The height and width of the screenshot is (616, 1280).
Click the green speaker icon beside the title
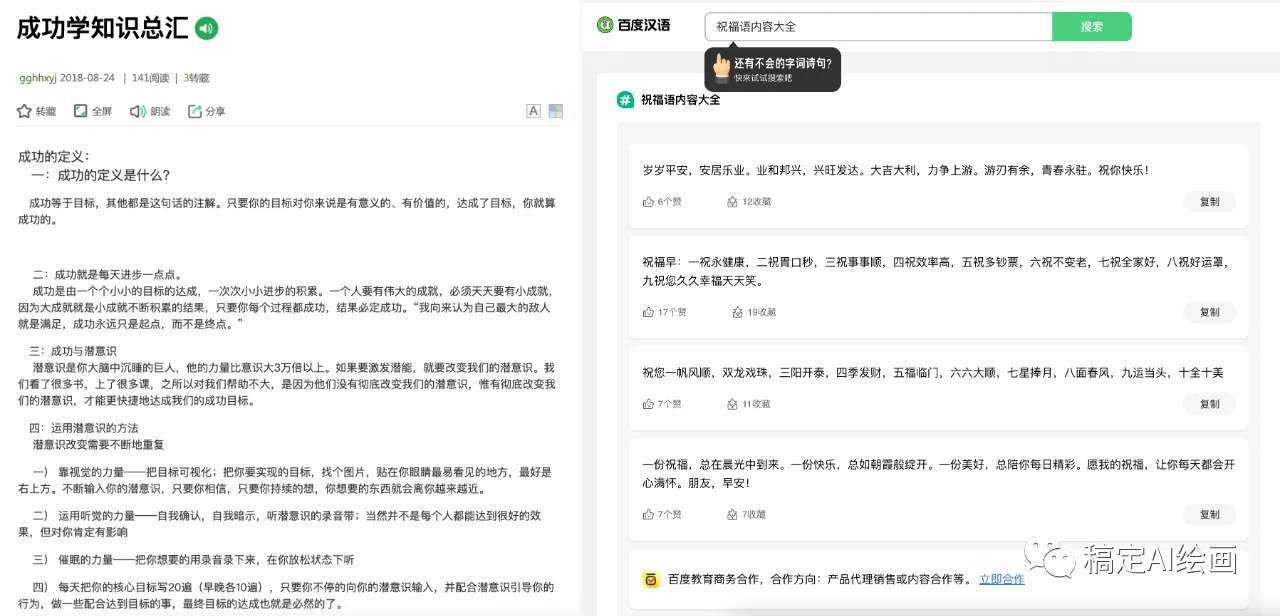click(x=206, y=28)
